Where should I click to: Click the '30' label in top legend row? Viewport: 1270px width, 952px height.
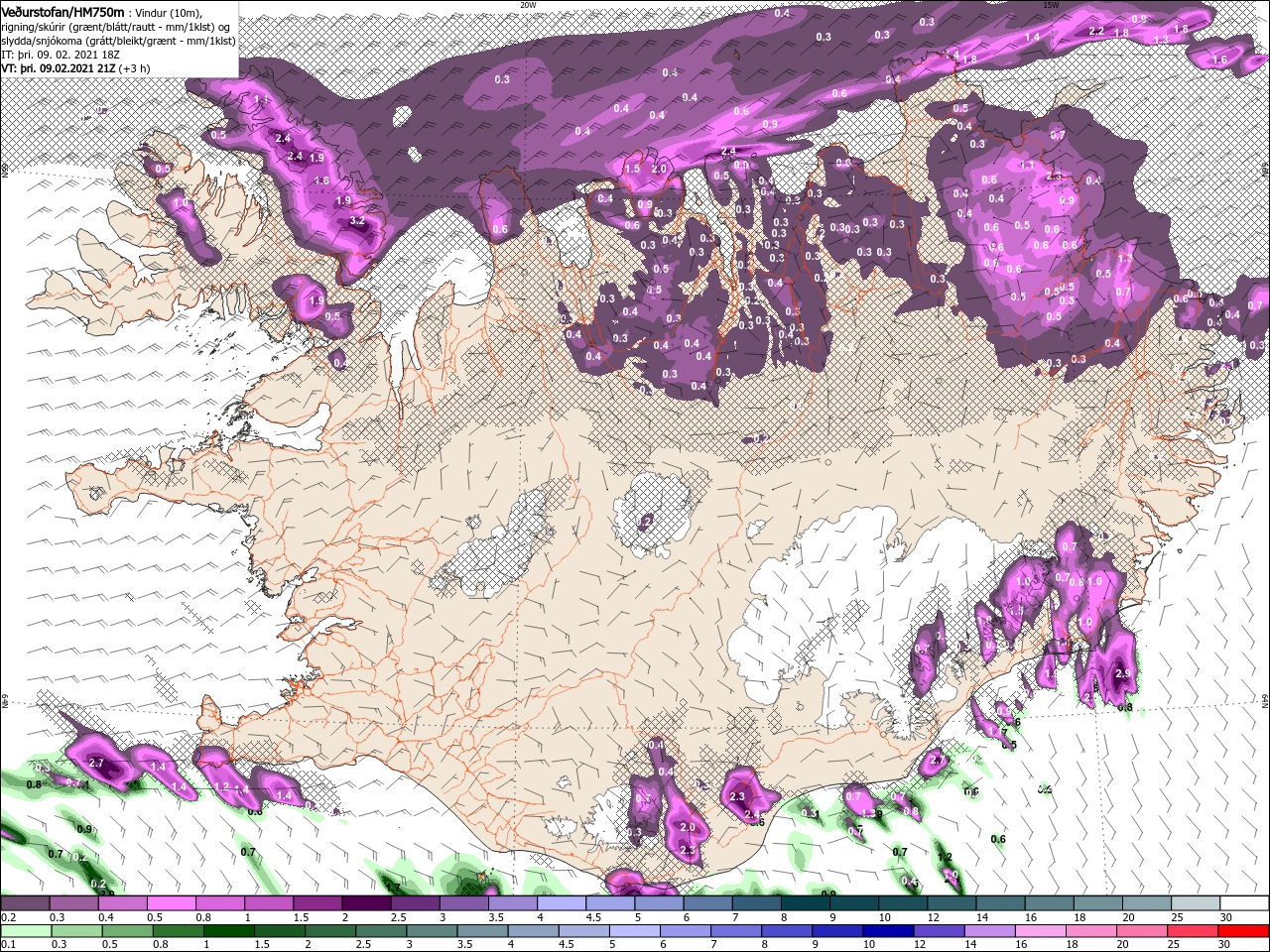point(1226,917)
